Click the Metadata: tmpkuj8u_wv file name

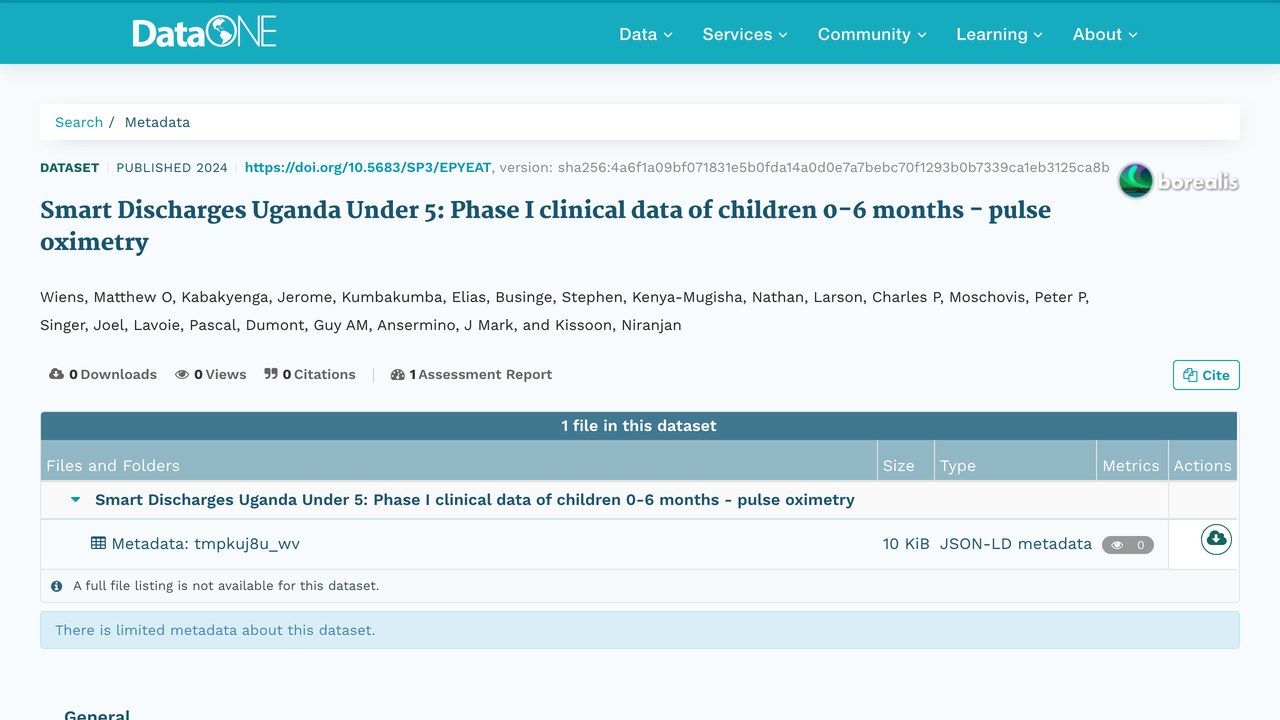point(206,544)
